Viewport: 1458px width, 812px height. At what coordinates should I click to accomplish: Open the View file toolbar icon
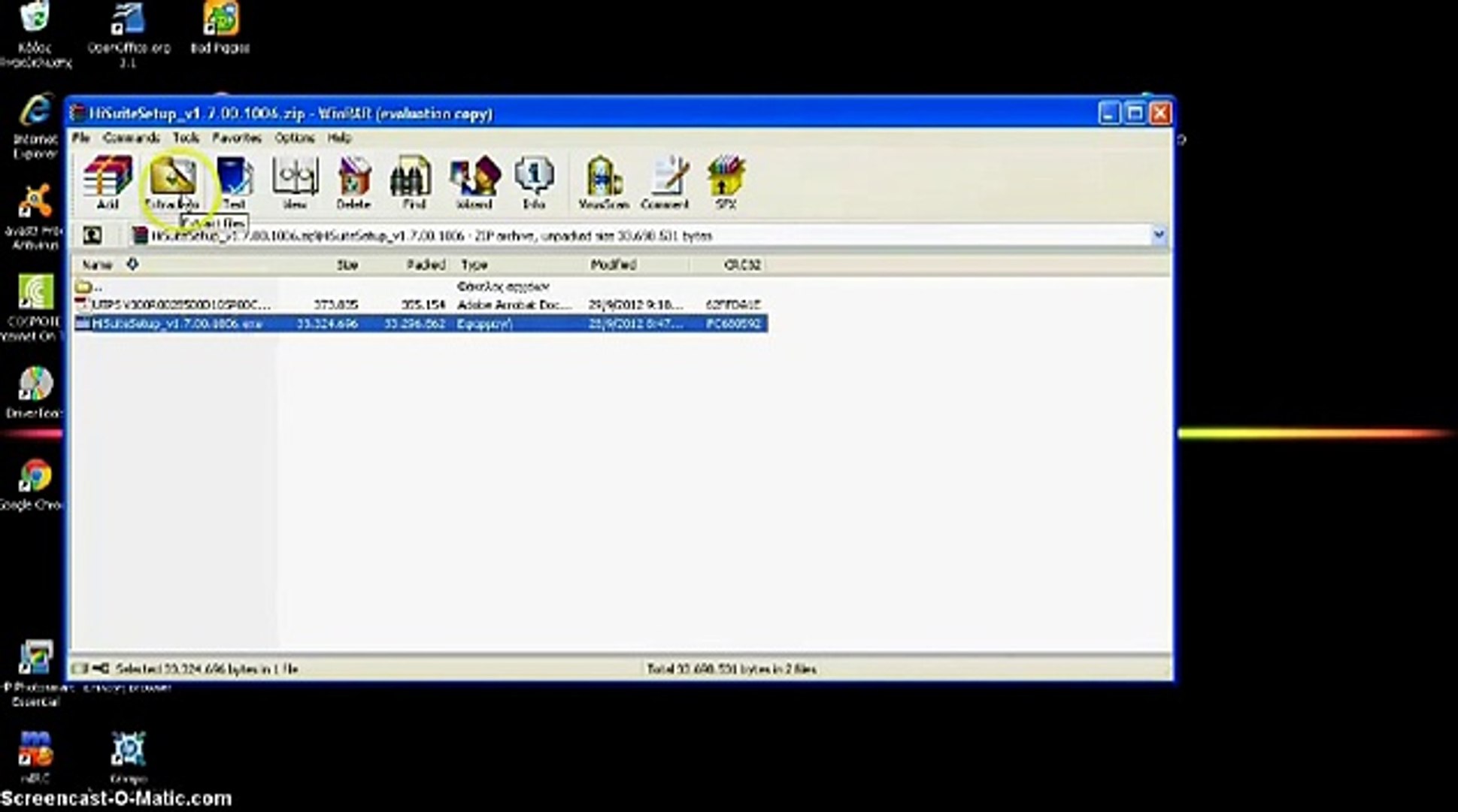coord(294,182)
